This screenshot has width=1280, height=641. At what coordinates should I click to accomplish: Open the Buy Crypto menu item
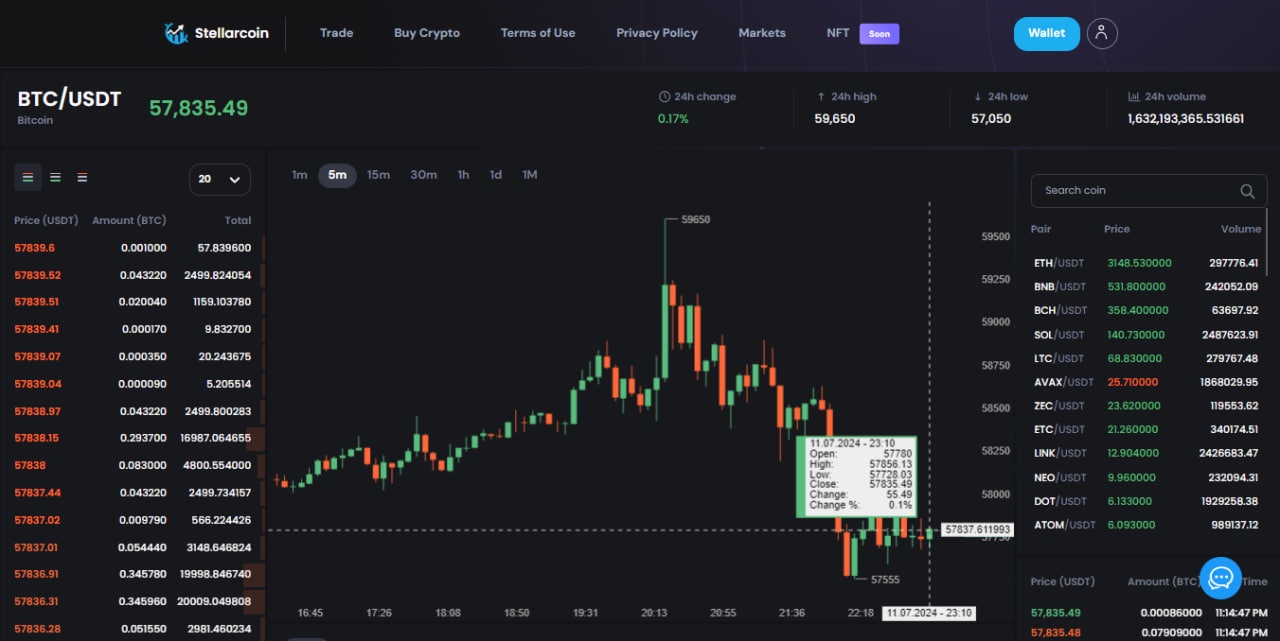point(427,33)
